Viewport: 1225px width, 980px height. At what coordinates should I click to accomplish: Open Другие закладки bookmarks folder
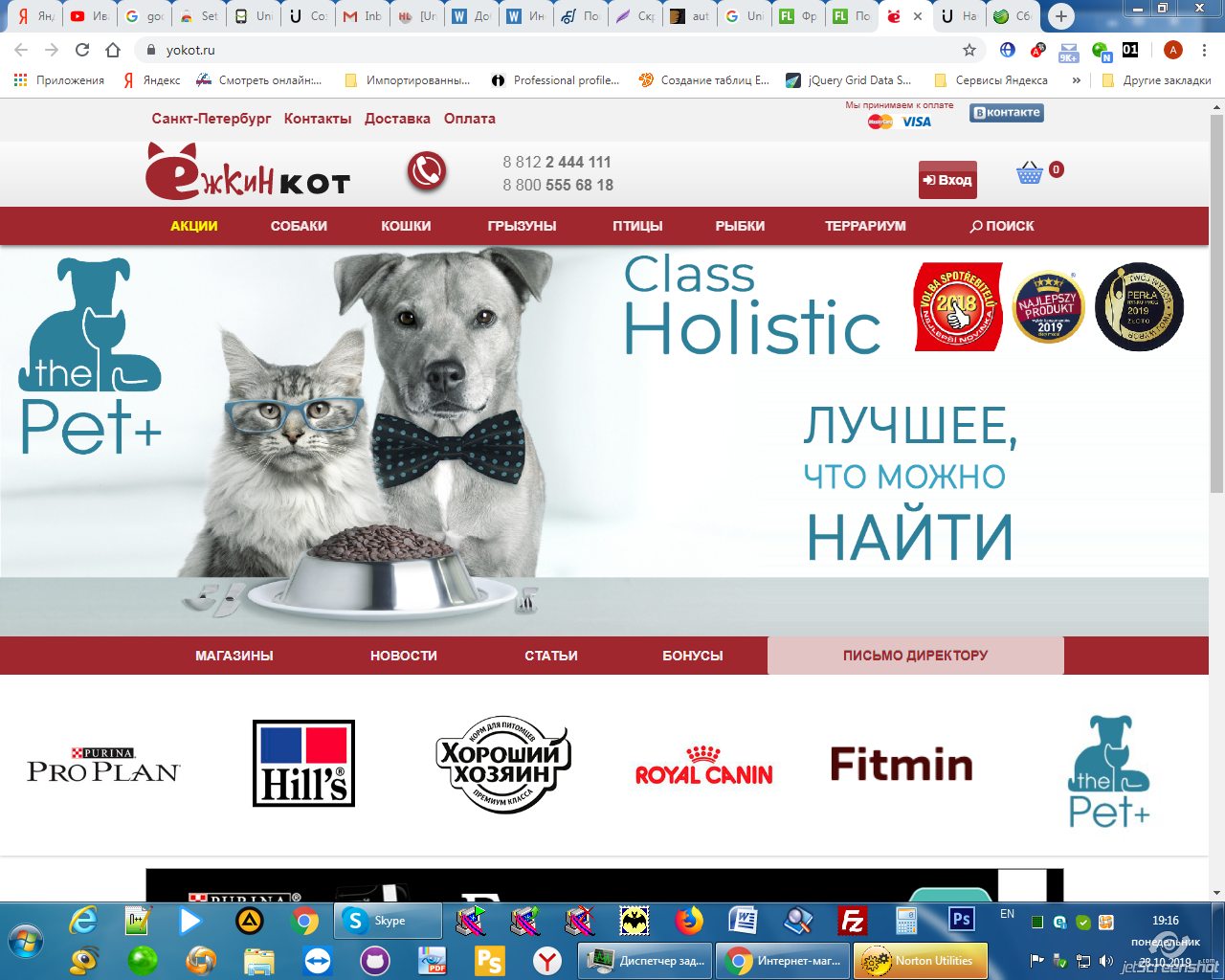tap(1156, 80)
